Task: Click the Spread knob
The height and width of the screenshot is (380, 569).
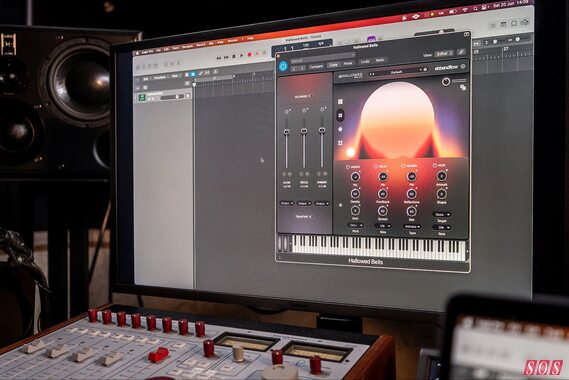Action: pyautogui.click(x=382, y=211)
